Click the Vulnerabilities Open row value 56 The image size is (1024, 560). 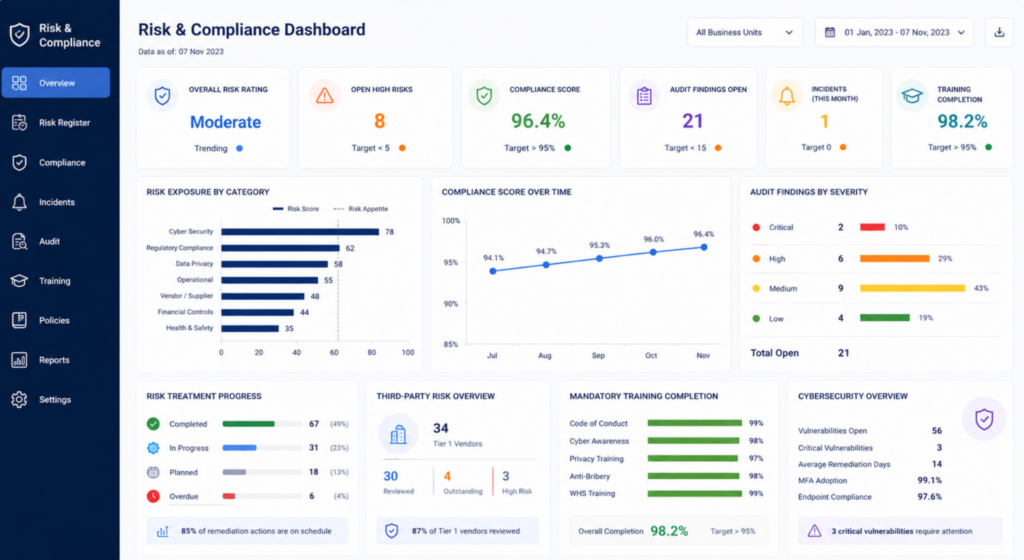click(936, 431)
